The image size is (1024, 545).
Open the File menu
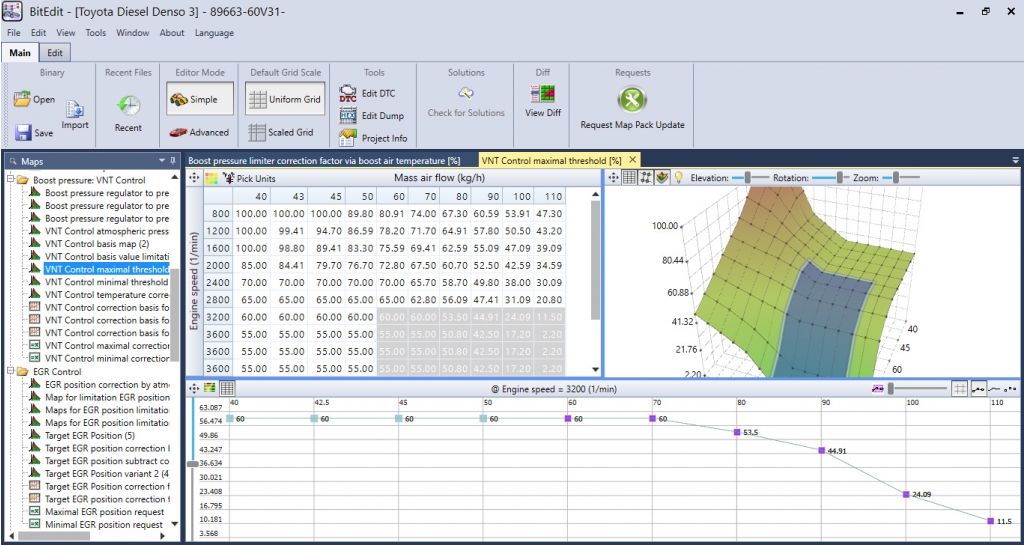(x=14, y=33)
